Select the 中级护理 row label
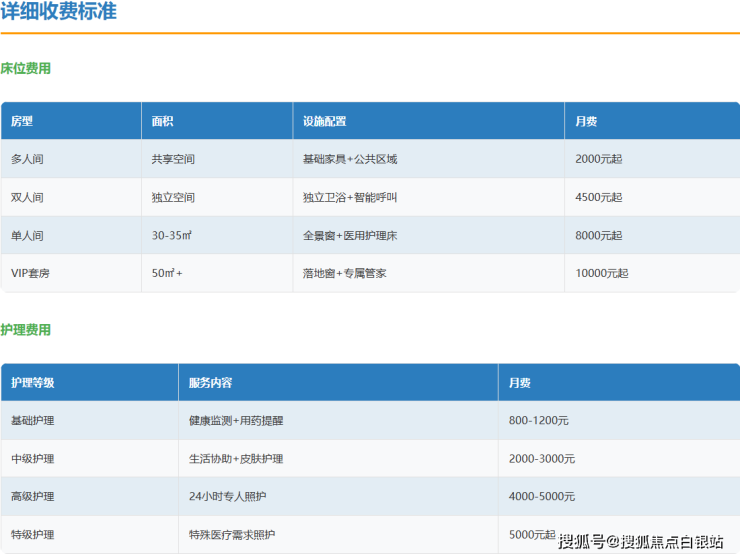Image resolution: width=740 pixels, height=558 pixels. [33, 459]
